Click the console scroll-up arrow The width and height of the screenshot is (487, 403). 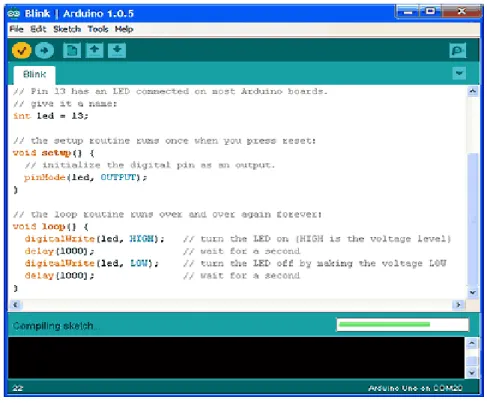(x=472, y=343)
